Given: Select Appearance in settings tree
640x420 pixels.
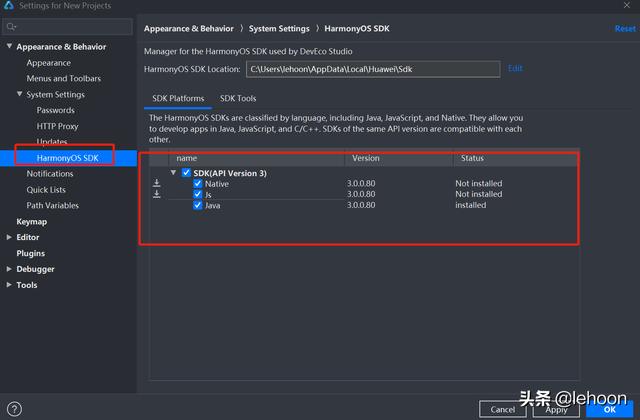Looking at the screenshot, I should click(49, 63).
